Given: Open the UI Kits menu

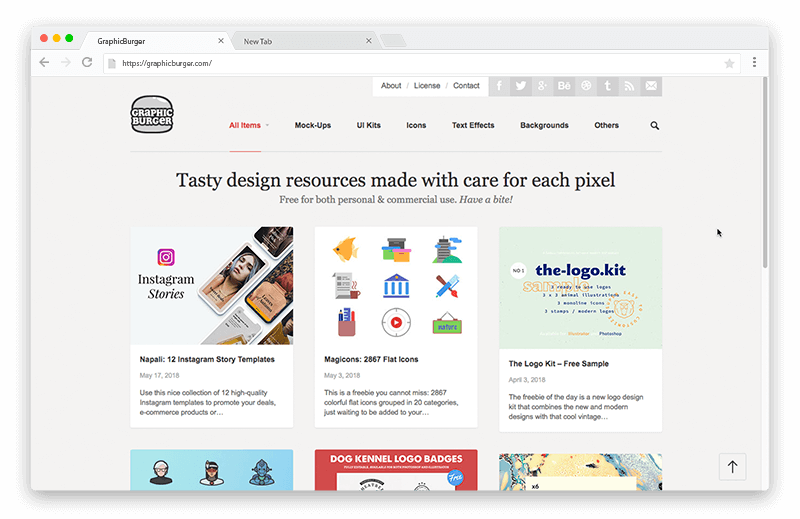Looking at the screenshot, I should click(368, 126).
